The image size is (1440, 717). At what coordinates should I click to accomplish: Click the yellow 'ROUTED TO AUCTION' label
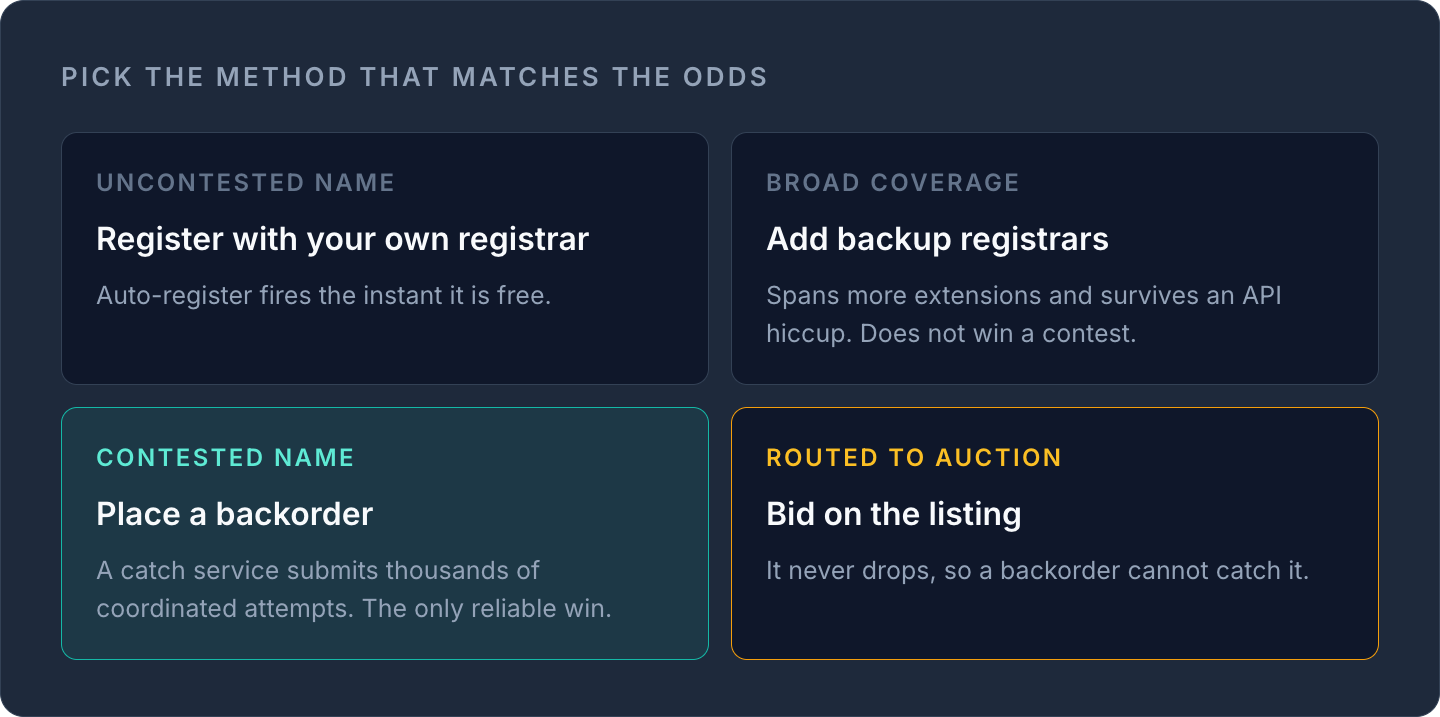coord(914,458)
